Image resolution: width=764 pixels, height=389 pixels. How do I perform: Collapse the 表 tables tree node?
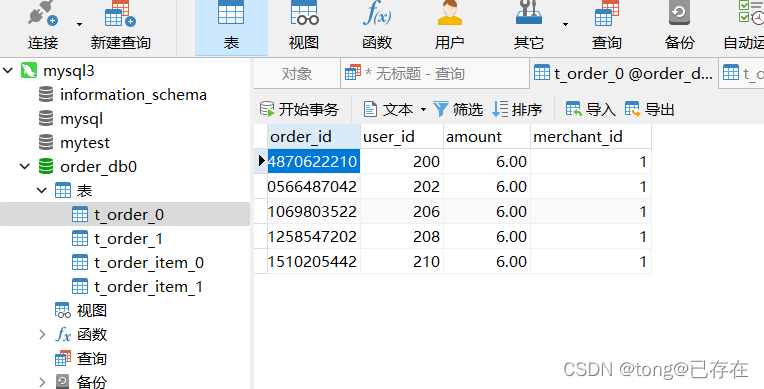coord(42,191)
